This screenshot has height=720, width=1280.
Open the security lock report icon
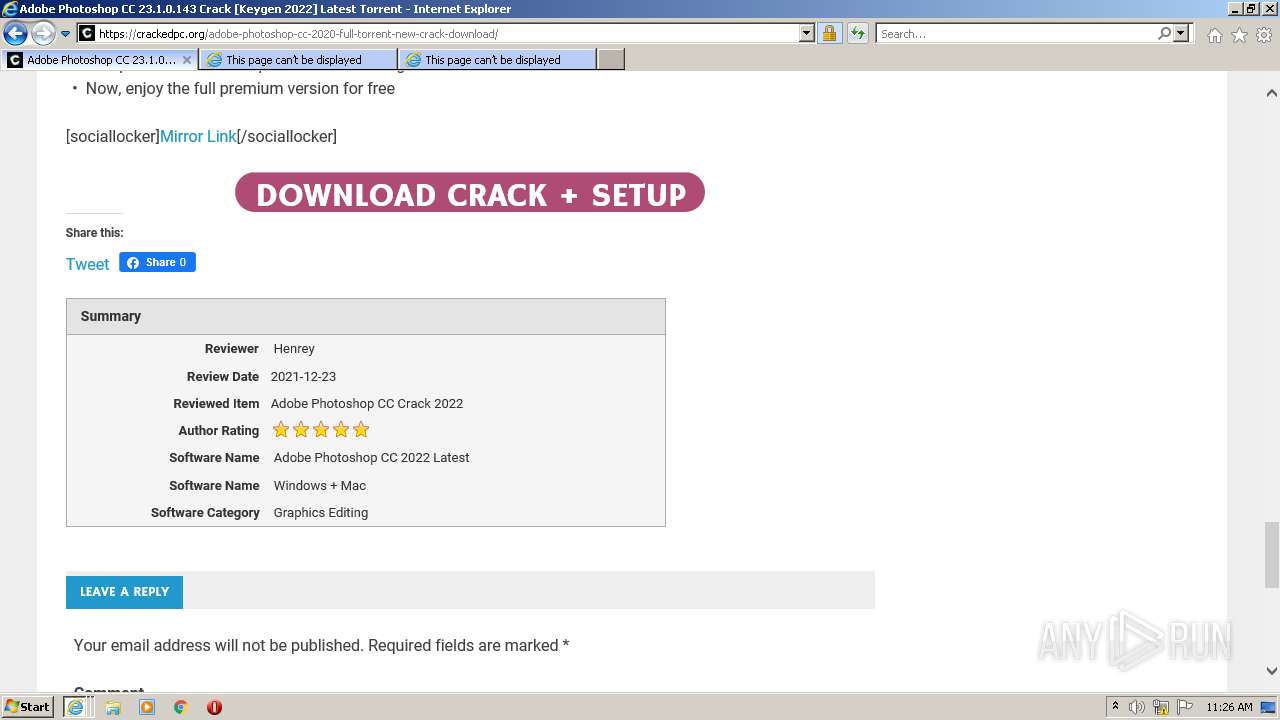[829, 34]
